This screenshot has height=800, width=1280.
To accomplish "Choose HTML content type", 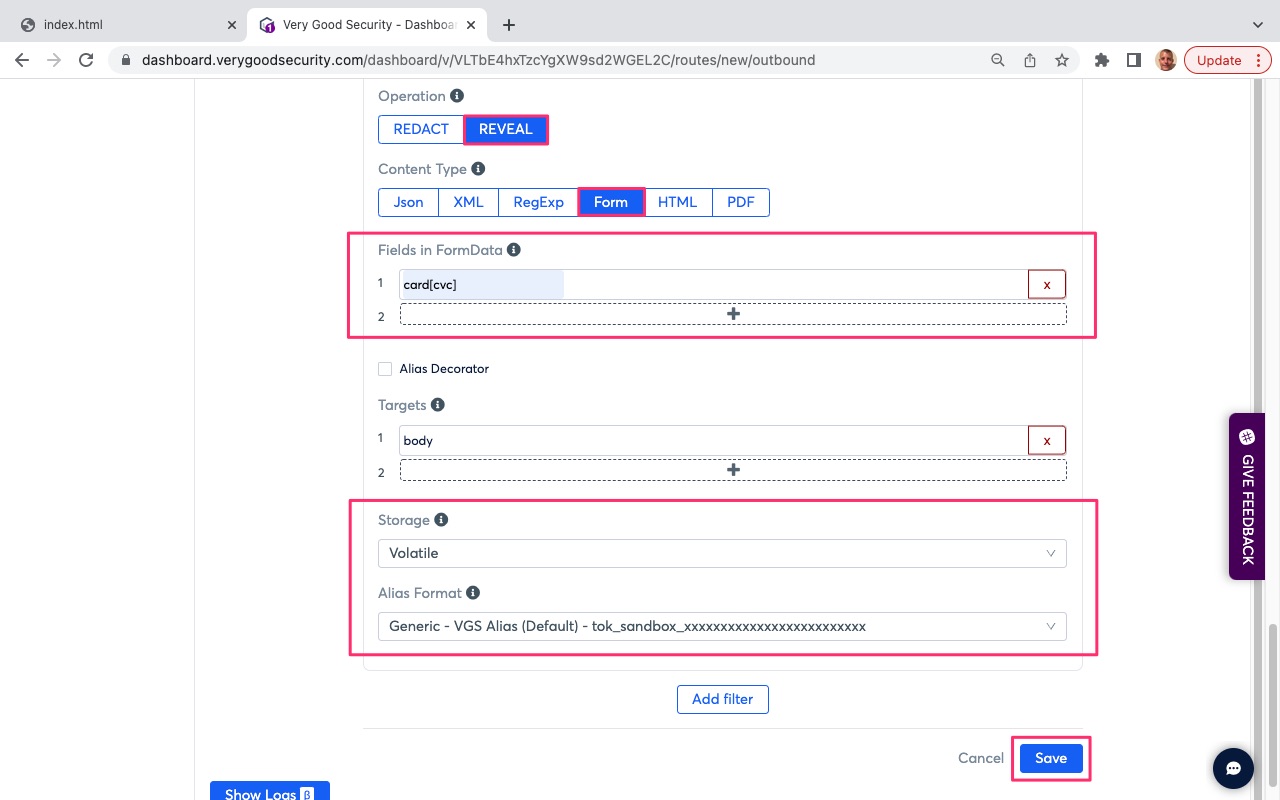I will (x=677, y=202).
